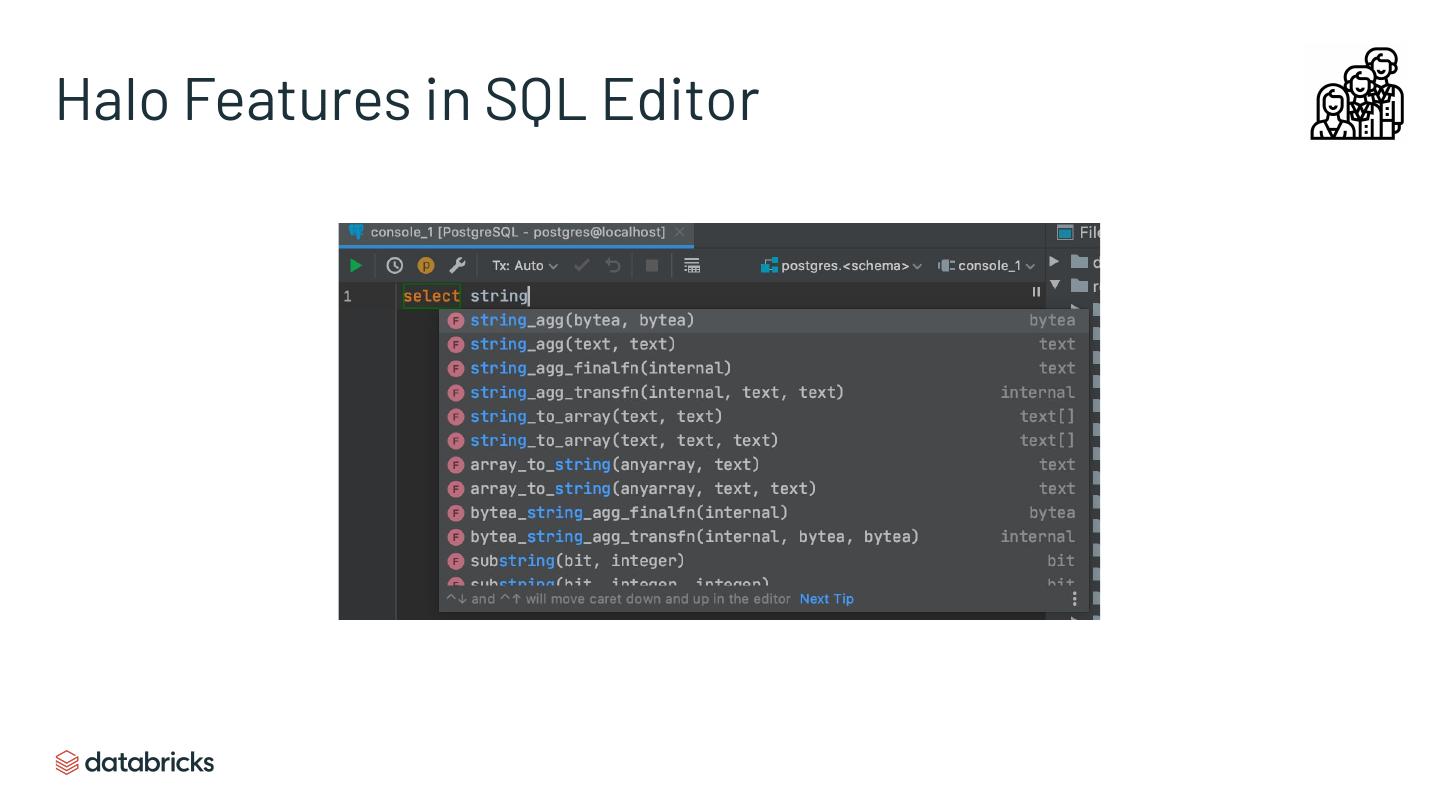The height and width of the screenshot is (810, 1440).
Task: Expand the console_1 session dropdown
Action: (x=987, y=265)
